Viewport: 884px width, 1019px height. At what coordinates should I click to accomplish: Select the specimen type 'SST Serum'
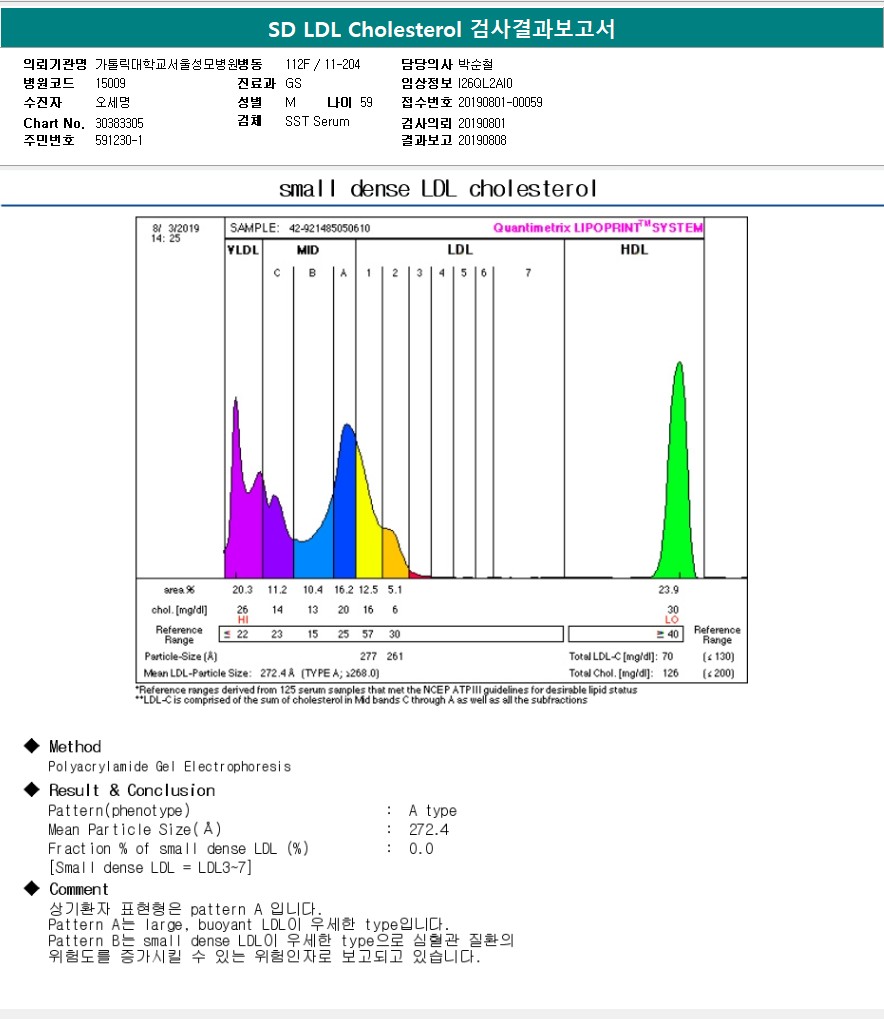pyautogui.click(x=317, y=122)
